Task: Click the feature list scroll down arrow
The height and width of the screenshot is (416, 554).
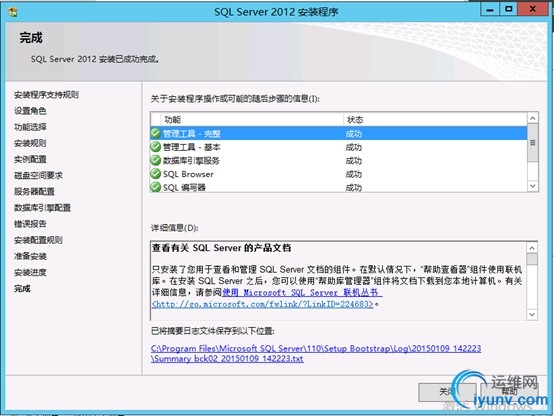Action: click(x=533, y=186)
